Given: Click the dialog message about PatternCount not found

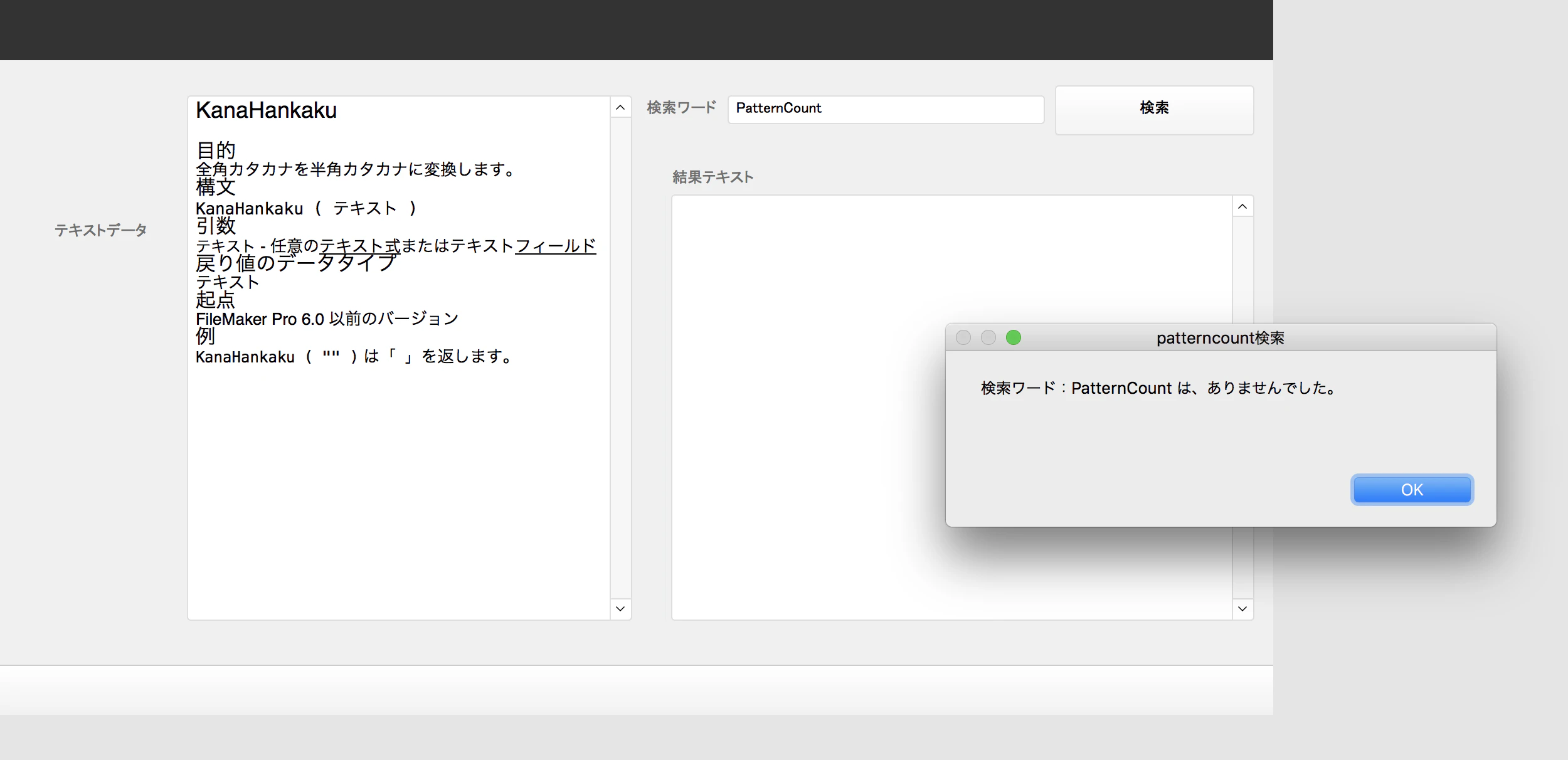Looking at the screenshot, I should point(1158,388).
